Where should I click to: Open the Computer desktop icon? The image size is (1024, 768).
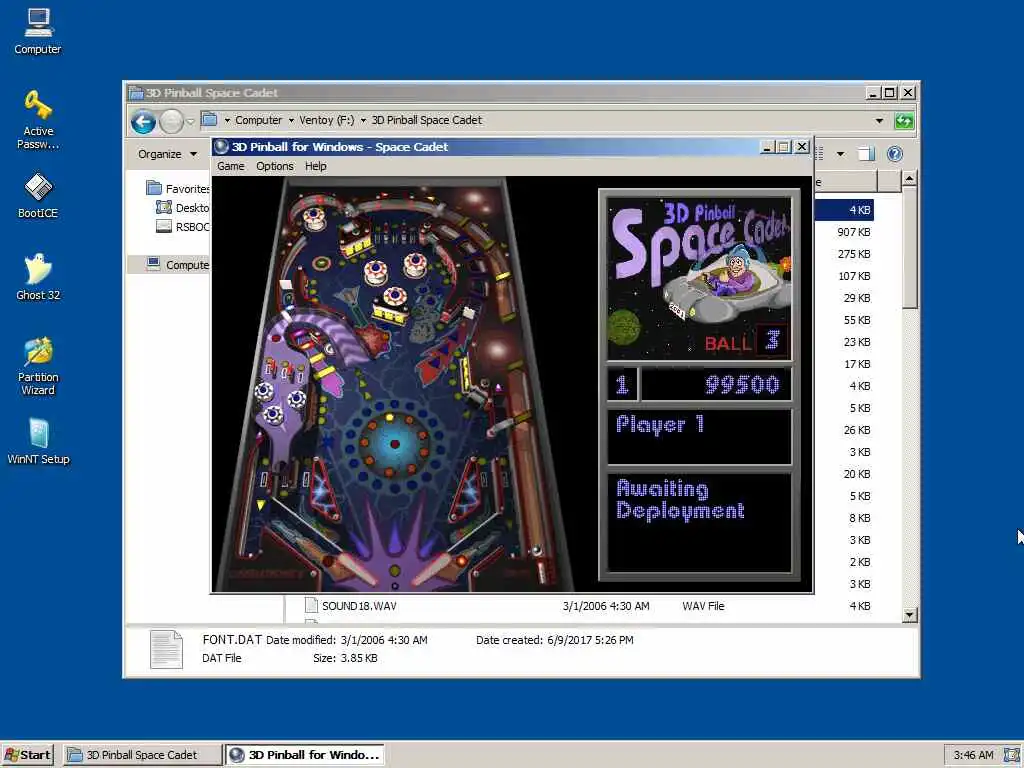[x=38, y=31]
